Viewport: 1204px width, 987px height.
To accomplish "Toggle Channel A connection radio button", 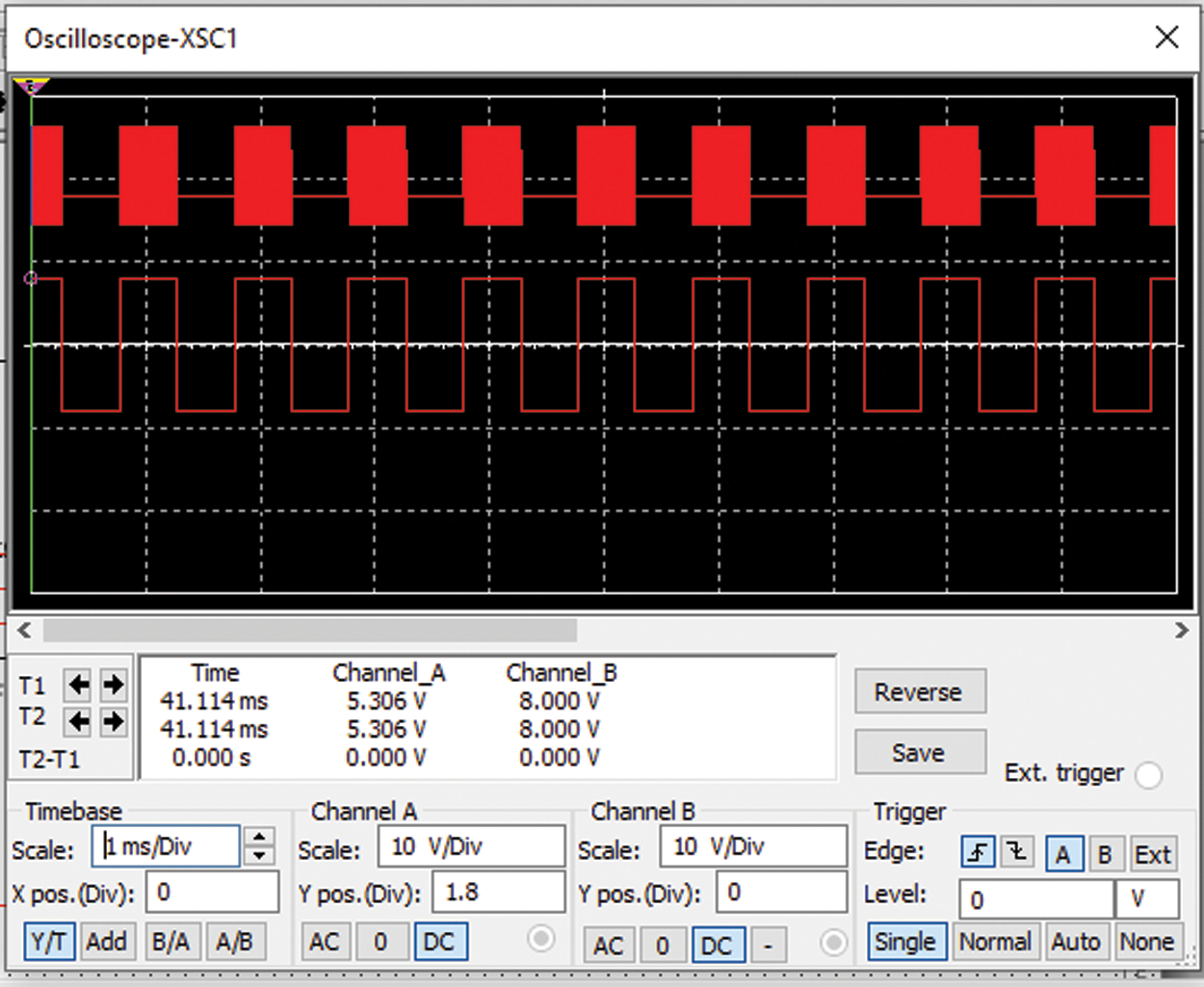I will (541, 939).
